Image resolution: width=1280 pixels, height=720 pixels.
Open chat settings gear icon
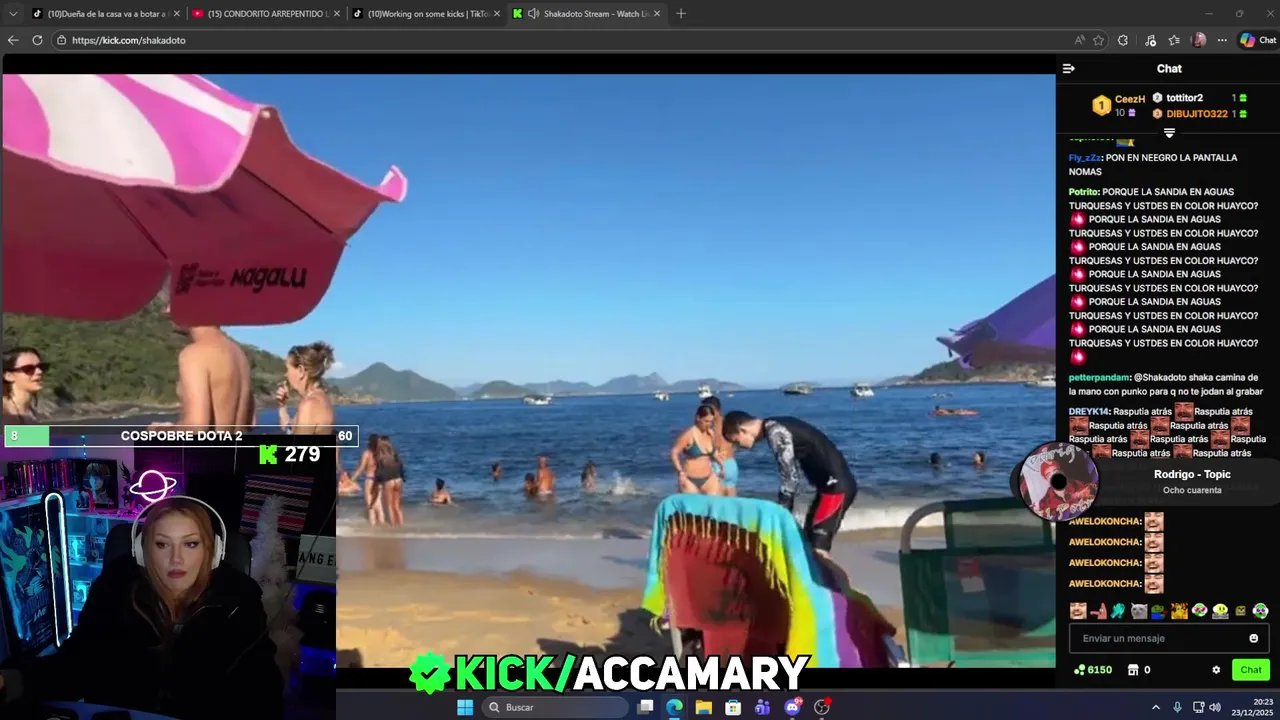point(1216,670)
